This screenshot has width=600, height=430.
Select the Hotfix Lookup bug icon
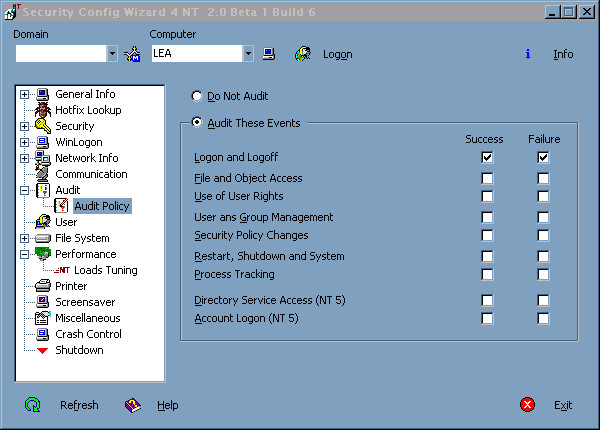coord(43,110)
